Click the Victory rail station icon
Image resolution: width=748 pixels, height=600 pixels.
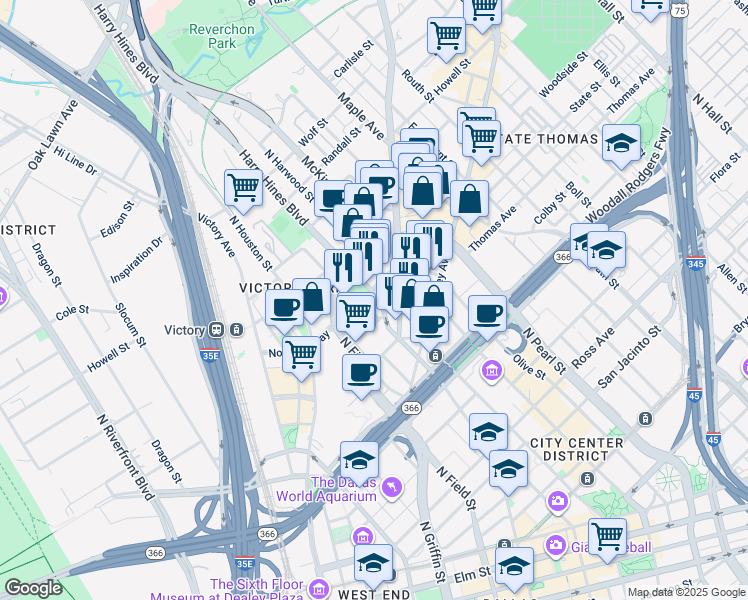(x=215, y=330)
